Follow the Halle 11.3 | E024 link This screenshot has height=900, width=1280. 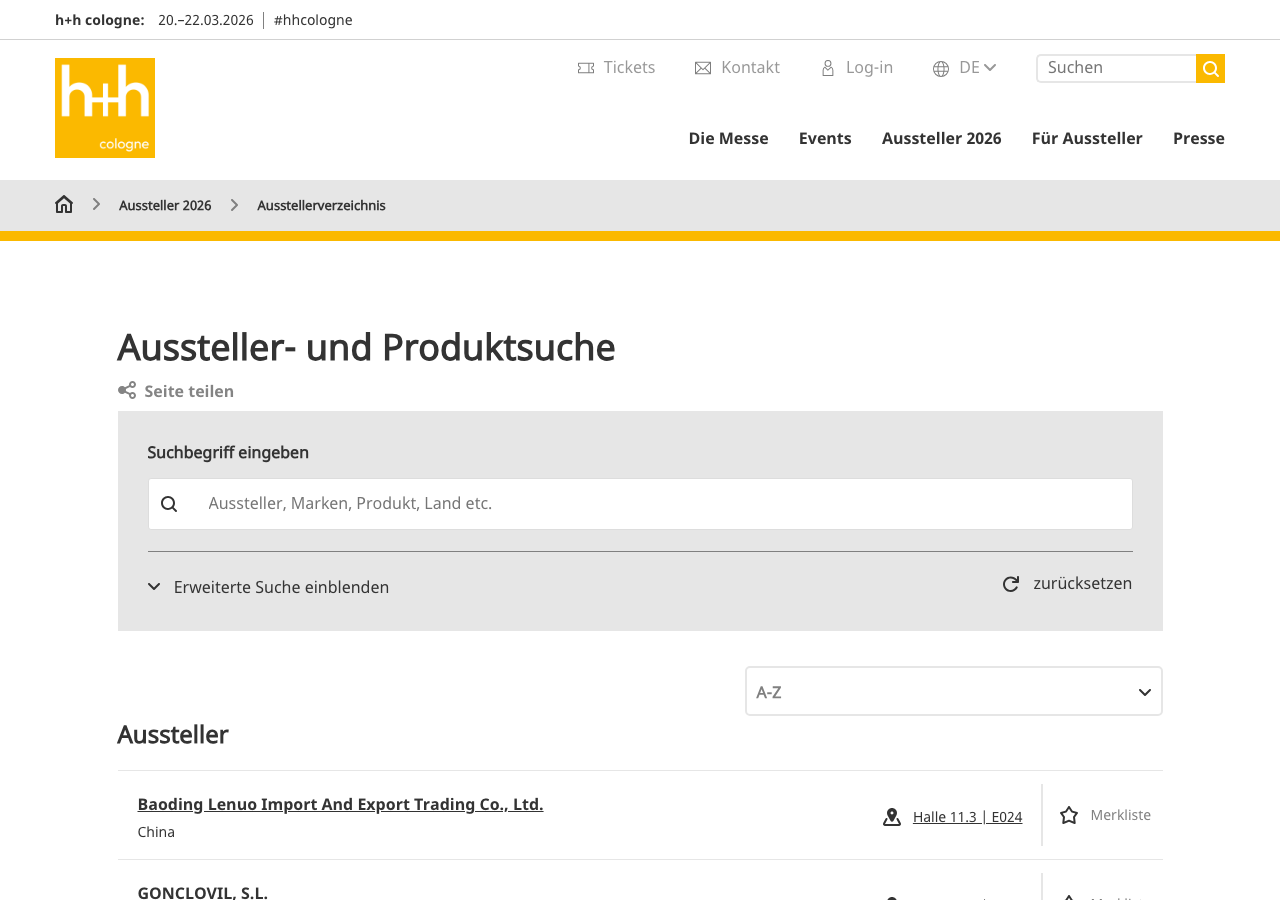967,817
